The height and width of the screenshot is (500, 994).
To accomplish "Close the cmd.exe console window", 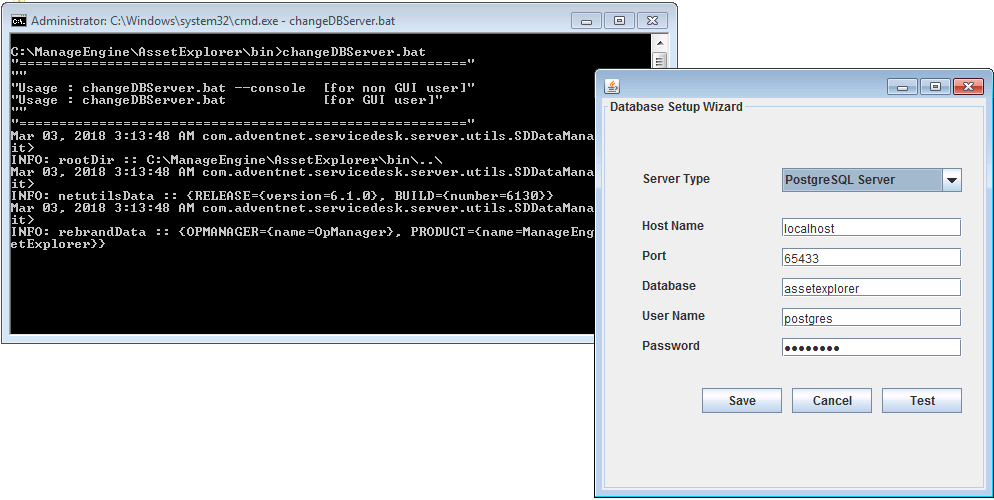I will pyautogui.click(x=652, y=21).
